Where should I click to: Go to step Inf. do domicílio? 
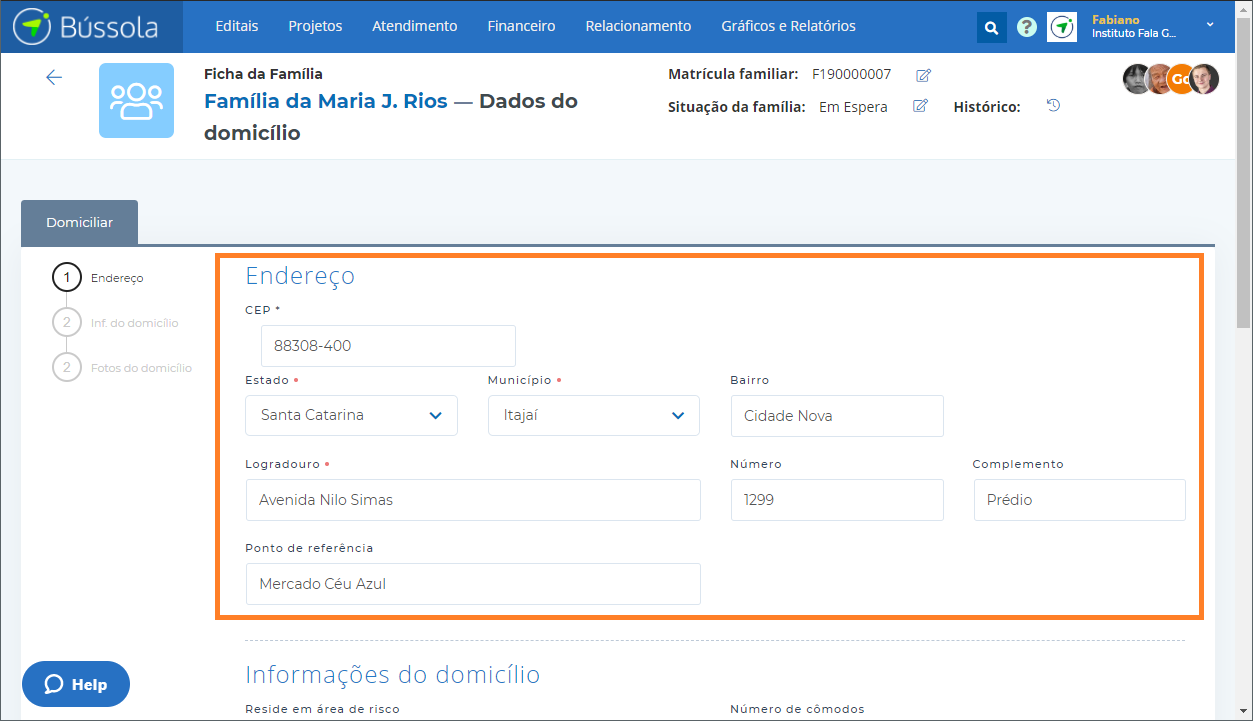(133, 323)
